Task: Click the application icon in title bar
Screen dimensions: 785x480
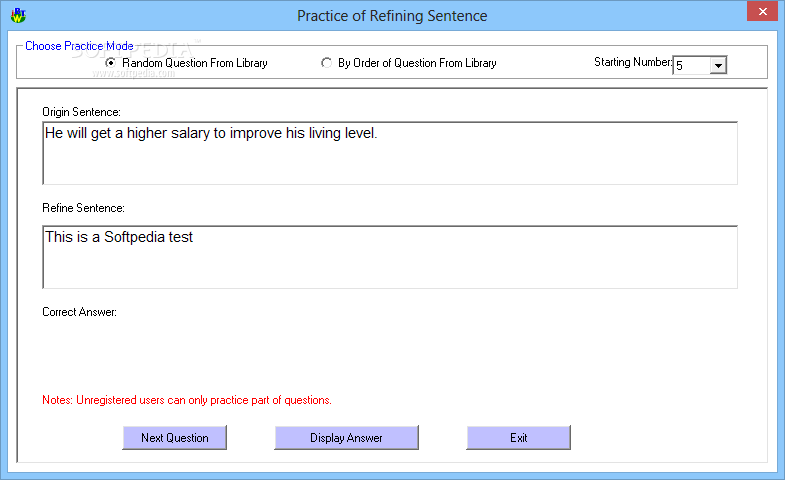Action: (19, 15)
